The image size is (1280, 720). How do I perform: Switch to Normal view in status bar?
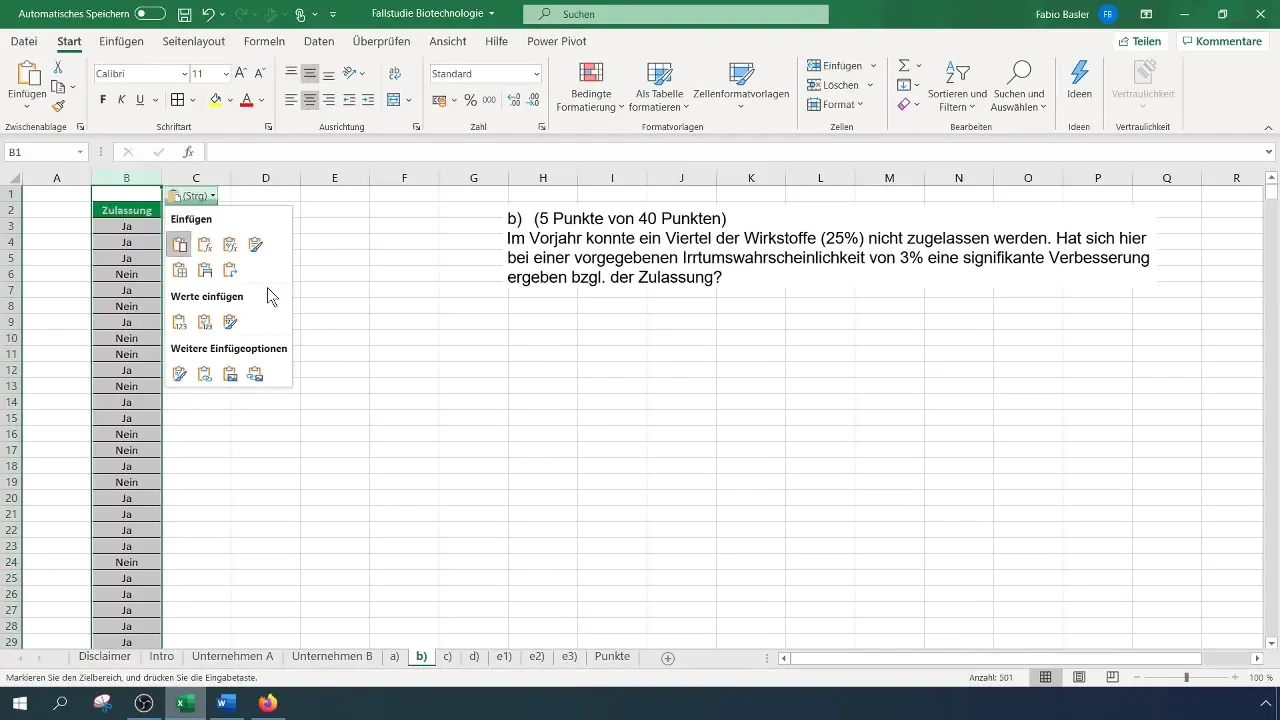click(1045, 677)
